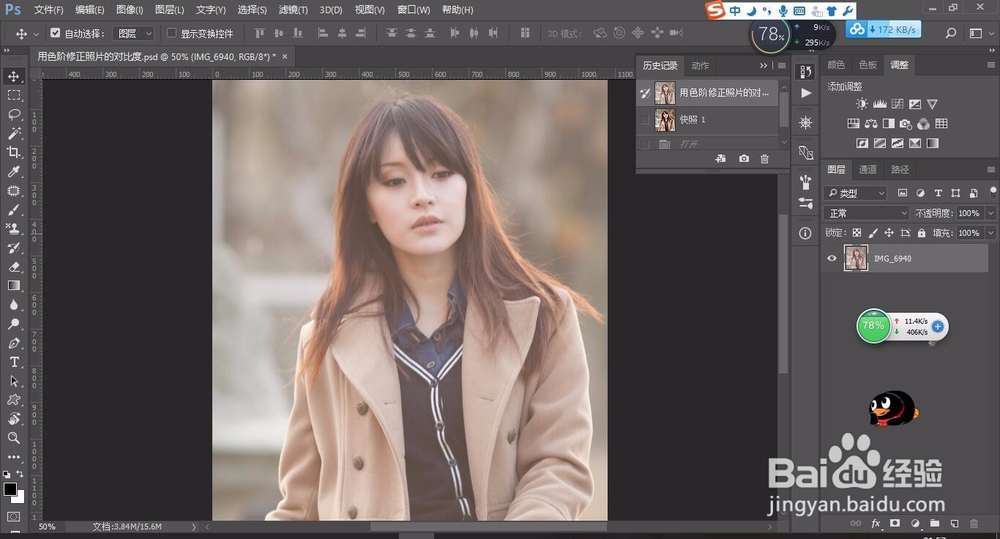Select the Eyedropper tool
Screen dimensions: 1000x539
(x=13, y=172)
